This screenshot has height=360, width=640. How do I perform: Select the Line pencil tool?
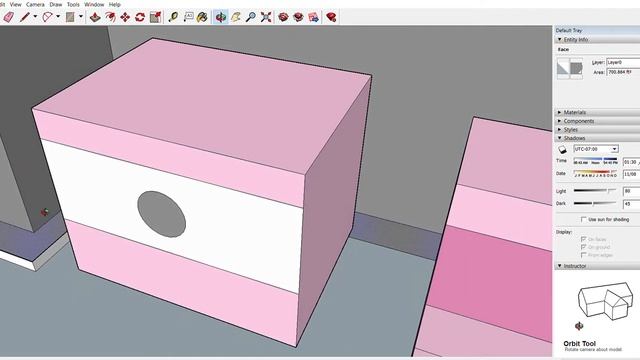pos(25,17)
